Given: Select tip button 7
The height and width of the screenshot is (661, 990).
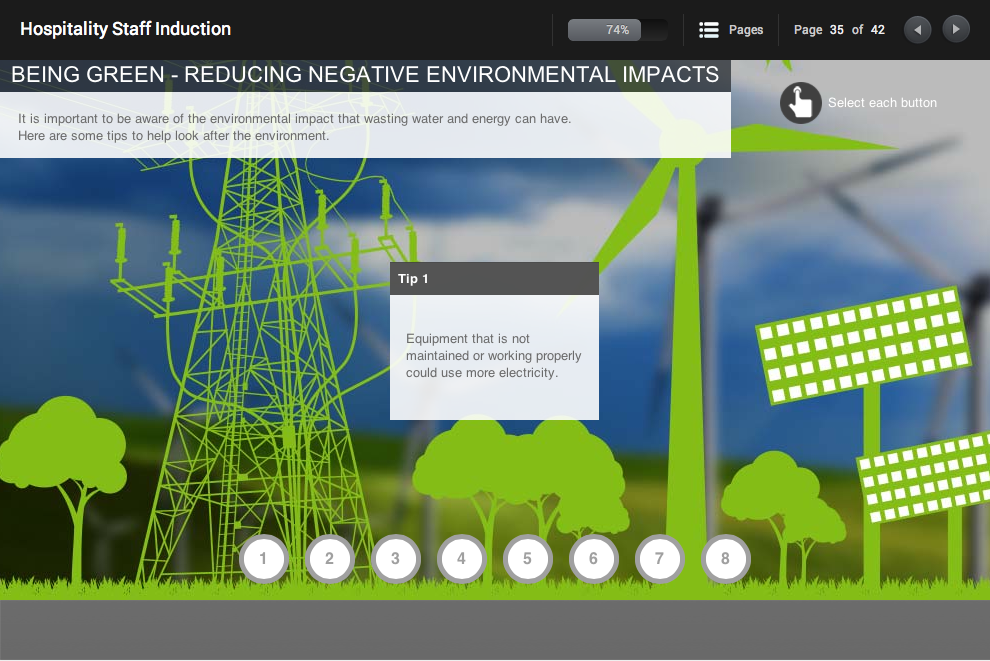Looking at the screenshot, I should point(659,559).
